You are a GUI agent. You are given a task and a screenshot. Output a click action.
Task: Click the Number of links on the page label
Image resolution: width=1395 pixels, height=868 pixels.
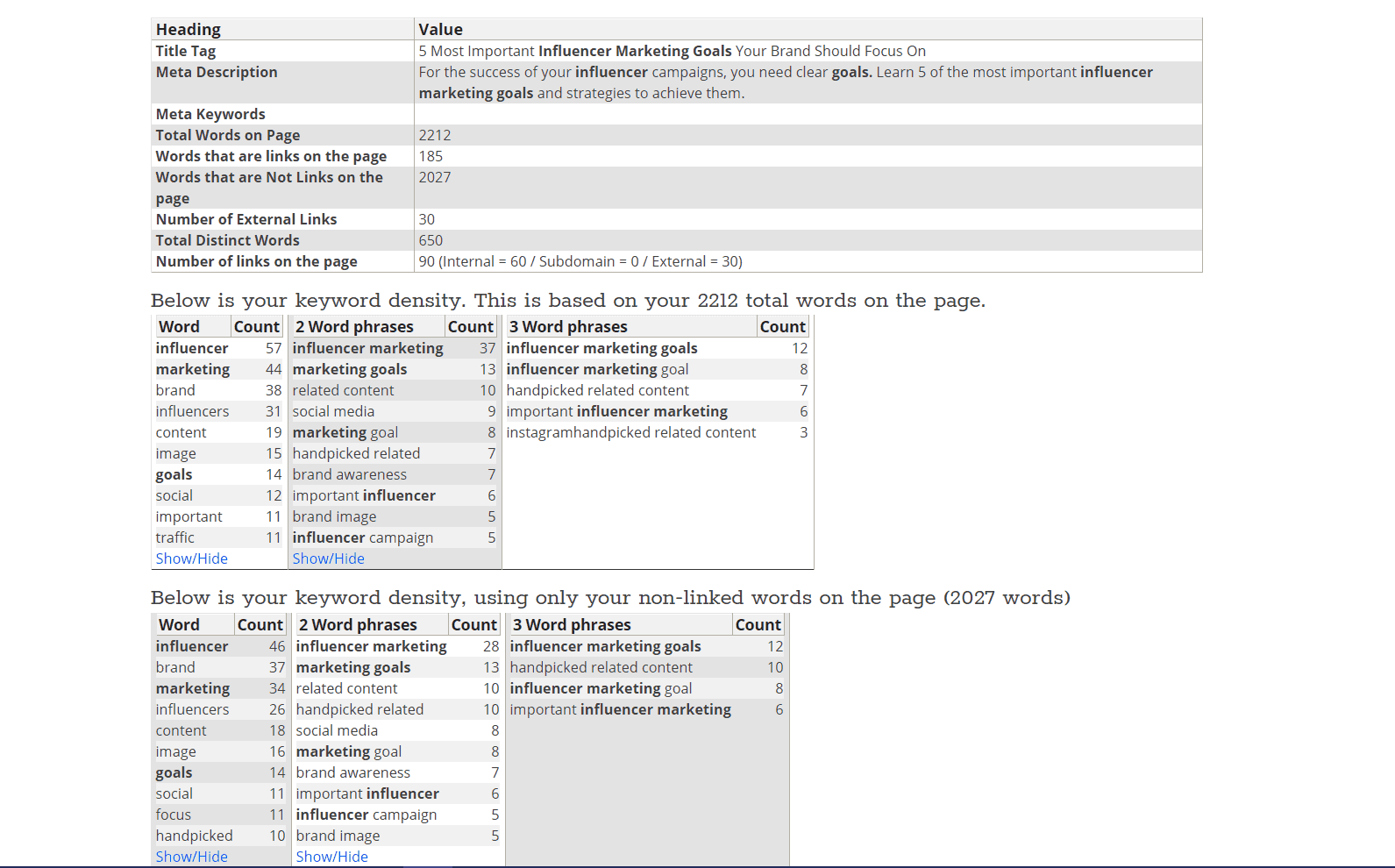(x=256, y=261)
